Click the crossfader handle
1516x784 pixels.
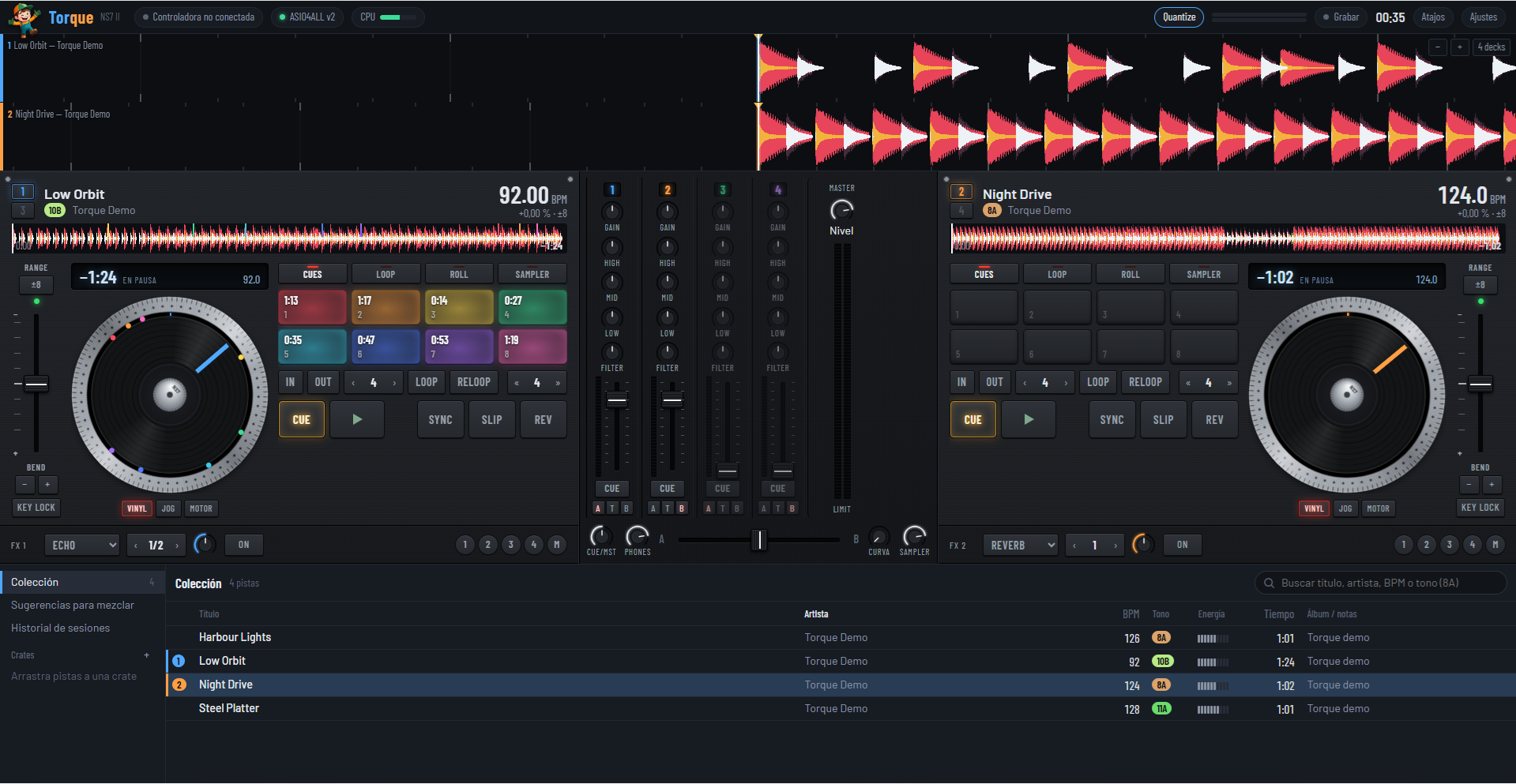coord(758,540)
